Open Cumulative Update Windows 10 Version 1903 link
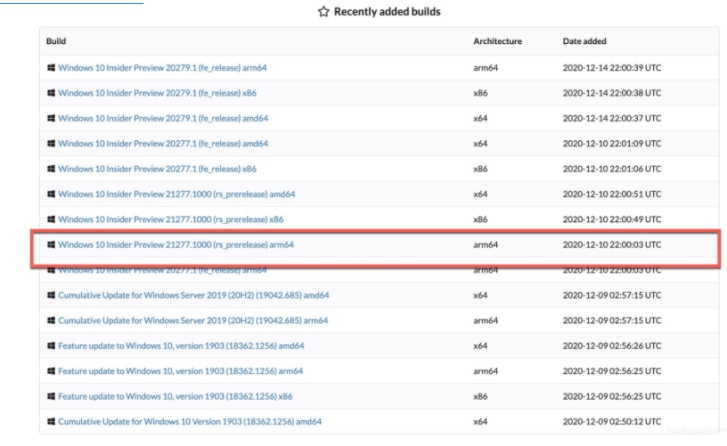 189,421
